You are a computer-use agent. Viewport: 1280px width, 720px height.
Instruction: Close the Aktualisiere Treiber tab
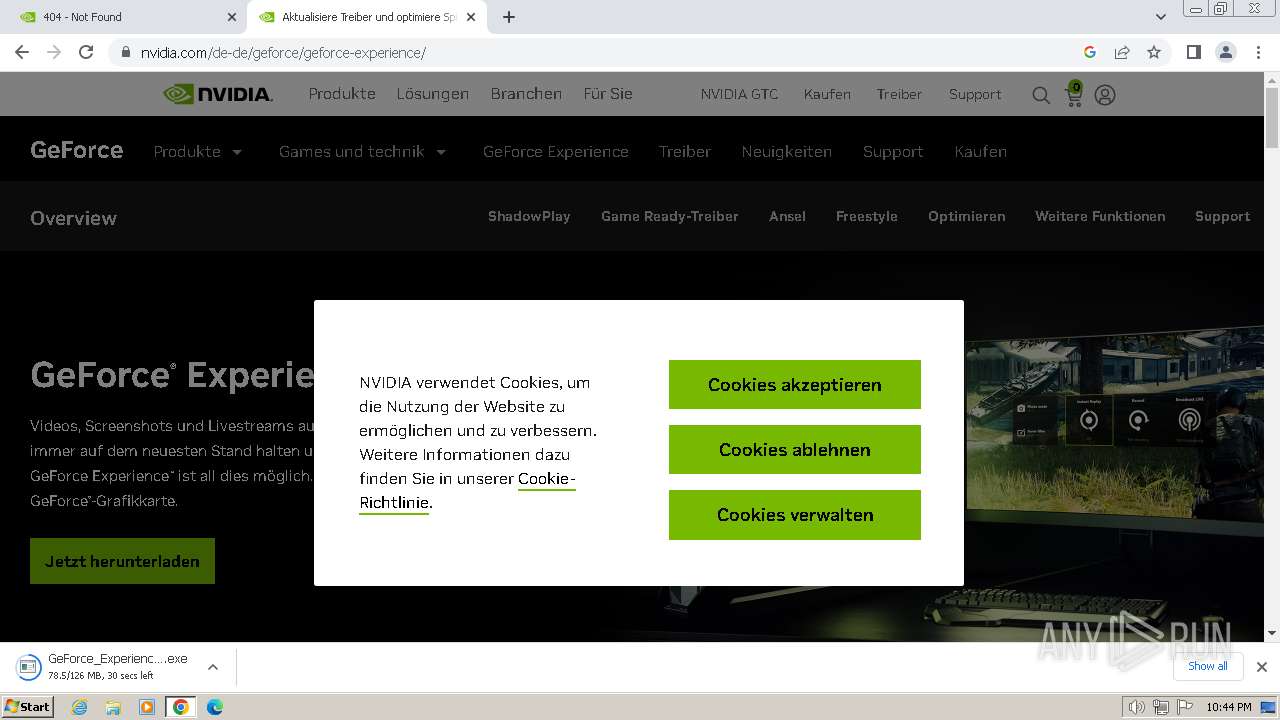(471, 17)
